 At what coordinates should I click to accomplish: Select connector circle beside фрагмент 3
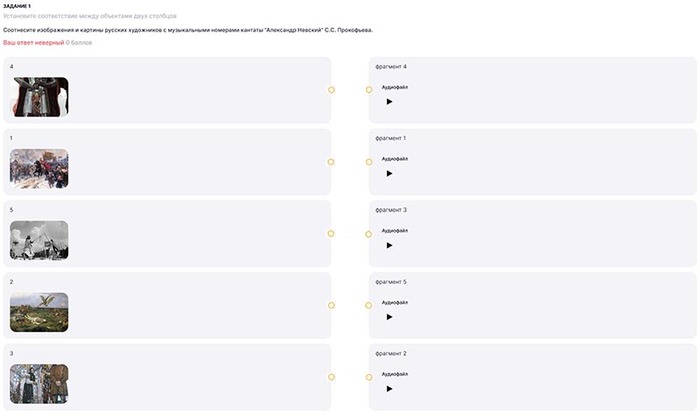[368, 234]
